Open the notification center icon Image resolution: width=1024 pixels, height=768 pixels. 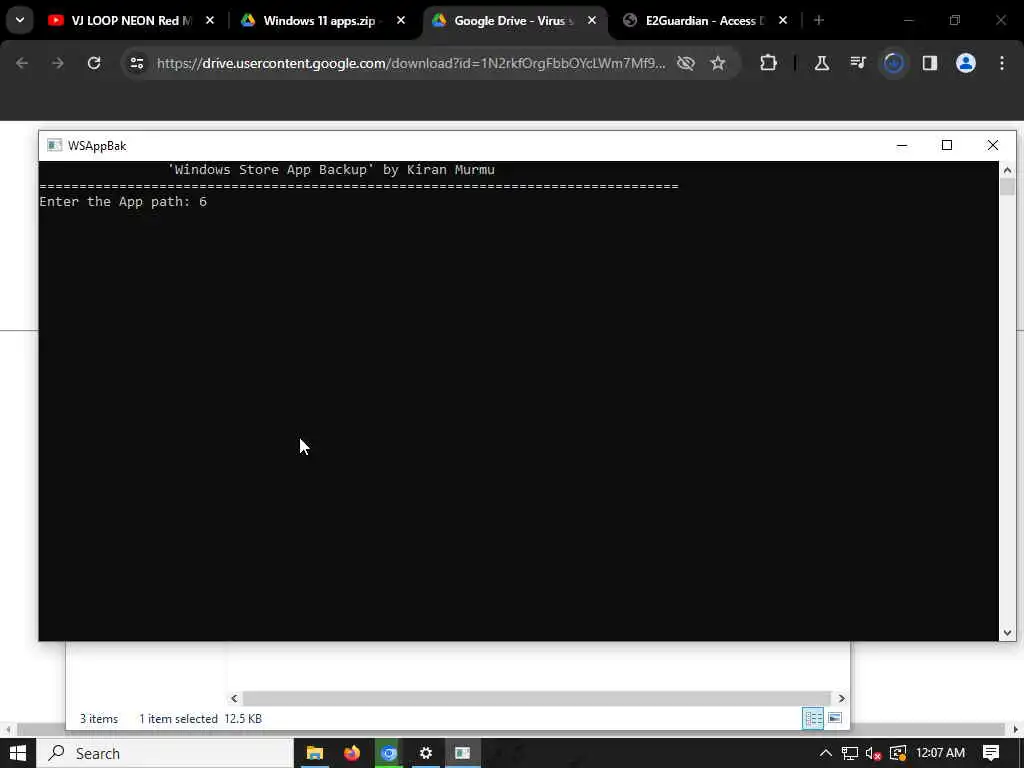click(991, 753)
